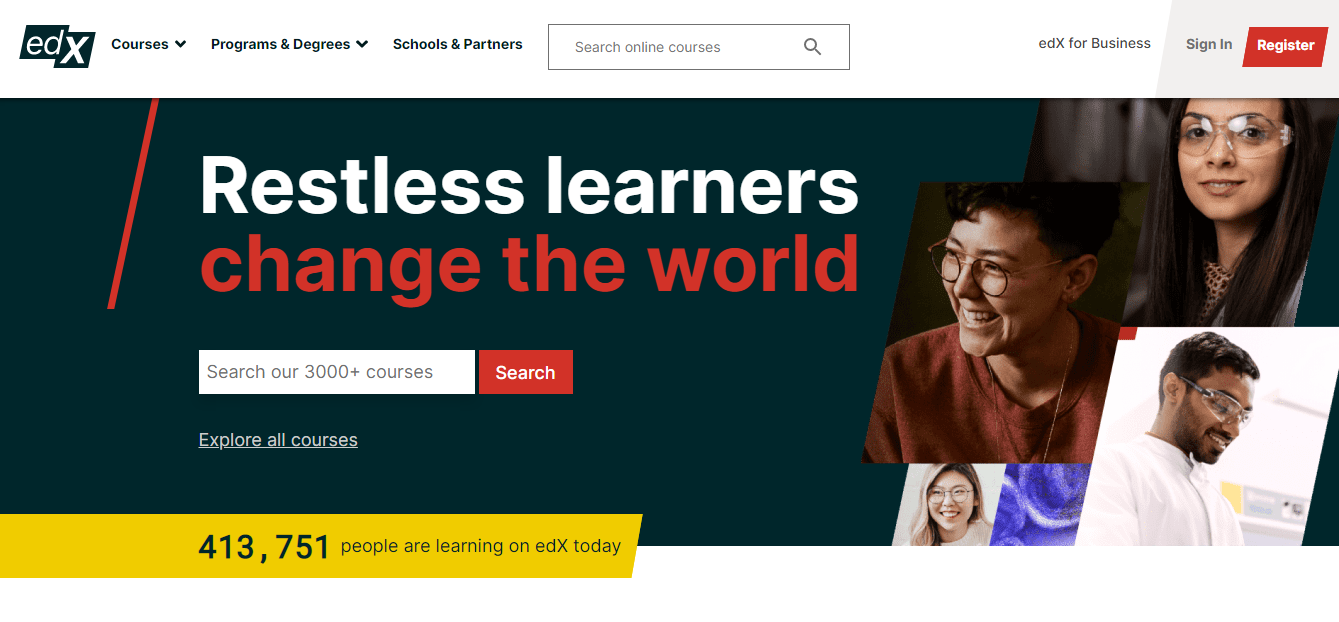Viewport: 1339px width, 622px height.
Task: Click the 'Search our 3000+ courses' input
Action: click(x=337, y=372)
